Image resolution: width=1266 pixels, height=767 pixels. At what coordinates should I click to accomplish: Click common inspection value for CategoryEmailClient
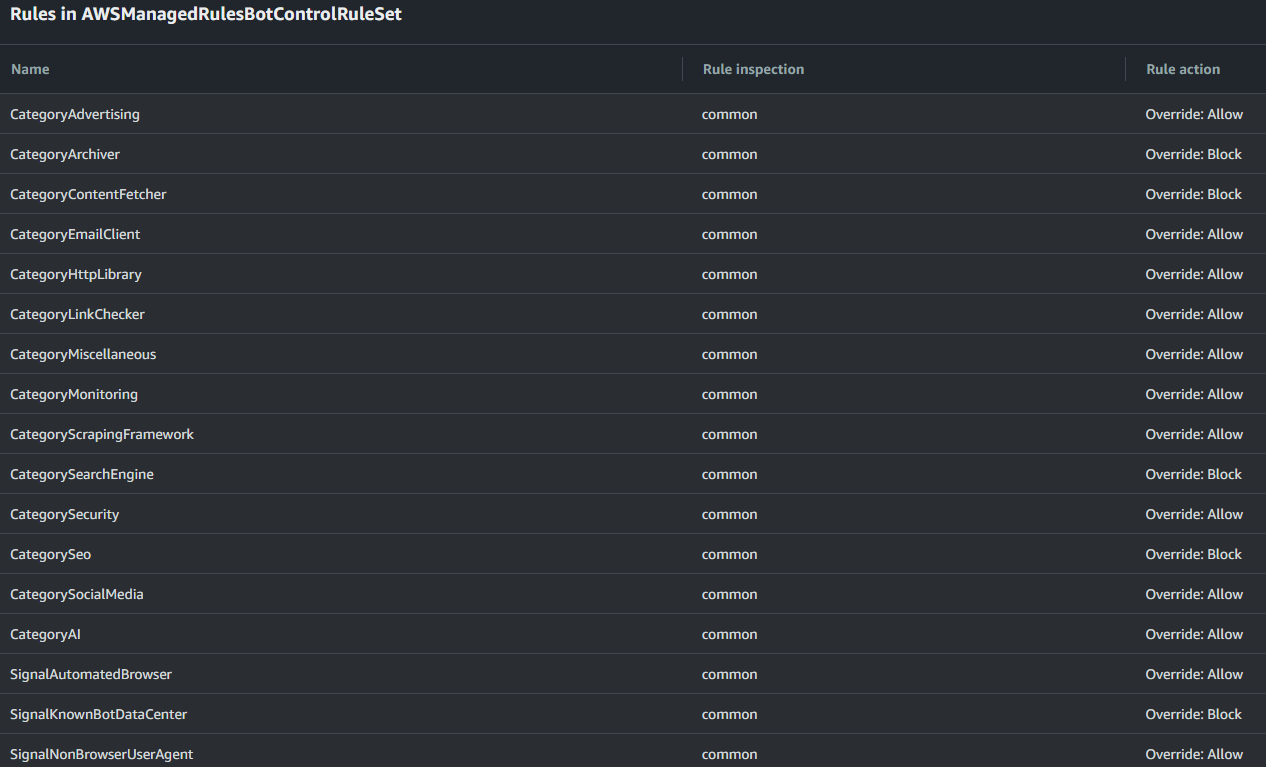(x=730, y=234)
